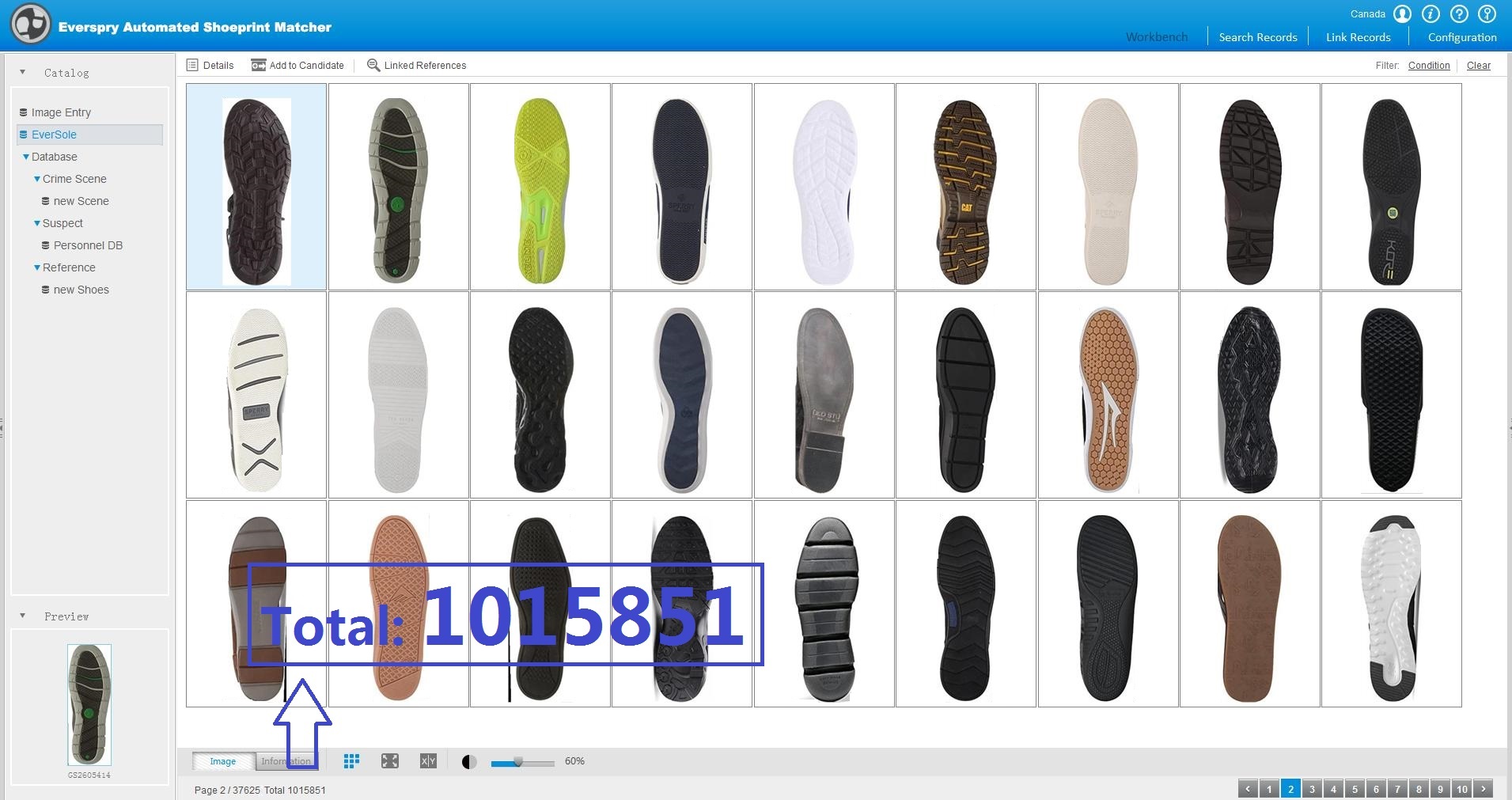Go to page 10

point(1462,789)
